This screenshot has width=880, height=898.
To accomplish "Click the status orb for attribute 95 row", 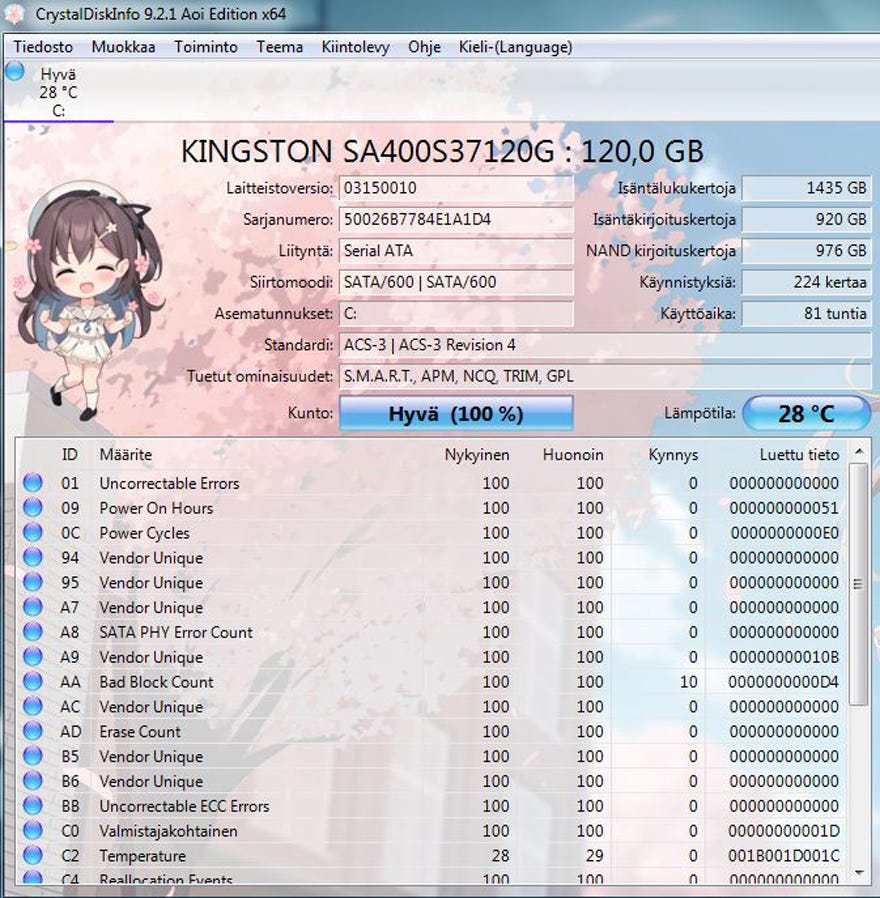I will pyautogui.click(x=33, y=581).
